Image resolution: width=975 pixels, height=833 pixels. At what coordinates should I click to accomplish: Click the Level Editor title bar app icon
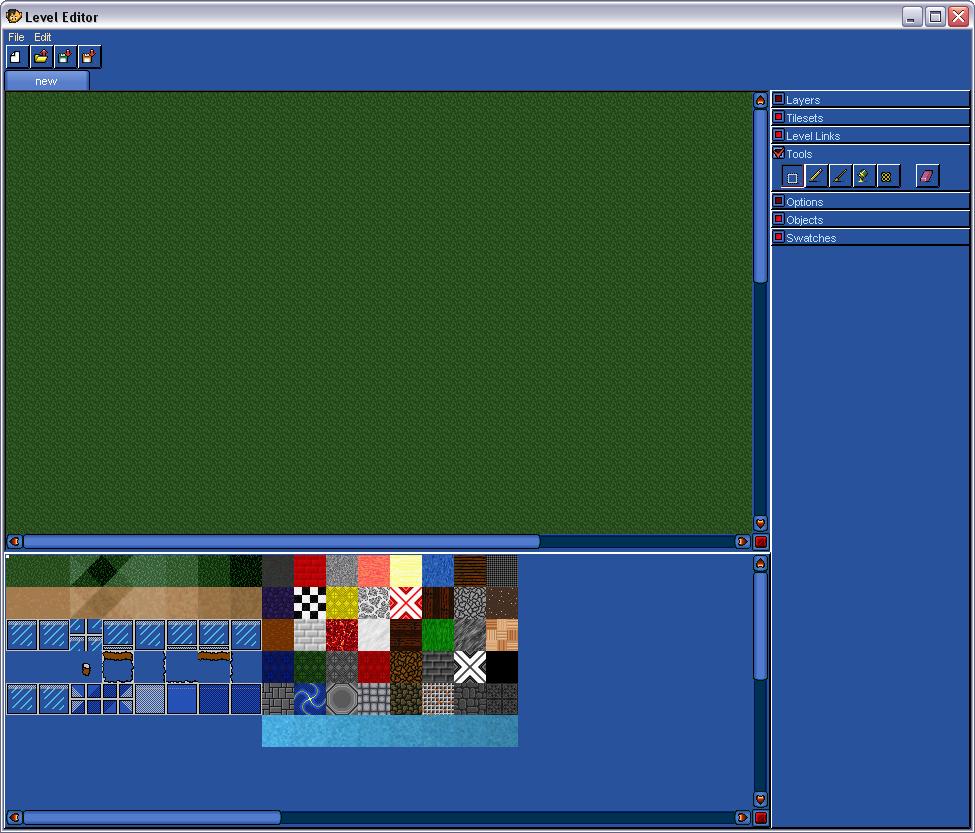[13, 16]
